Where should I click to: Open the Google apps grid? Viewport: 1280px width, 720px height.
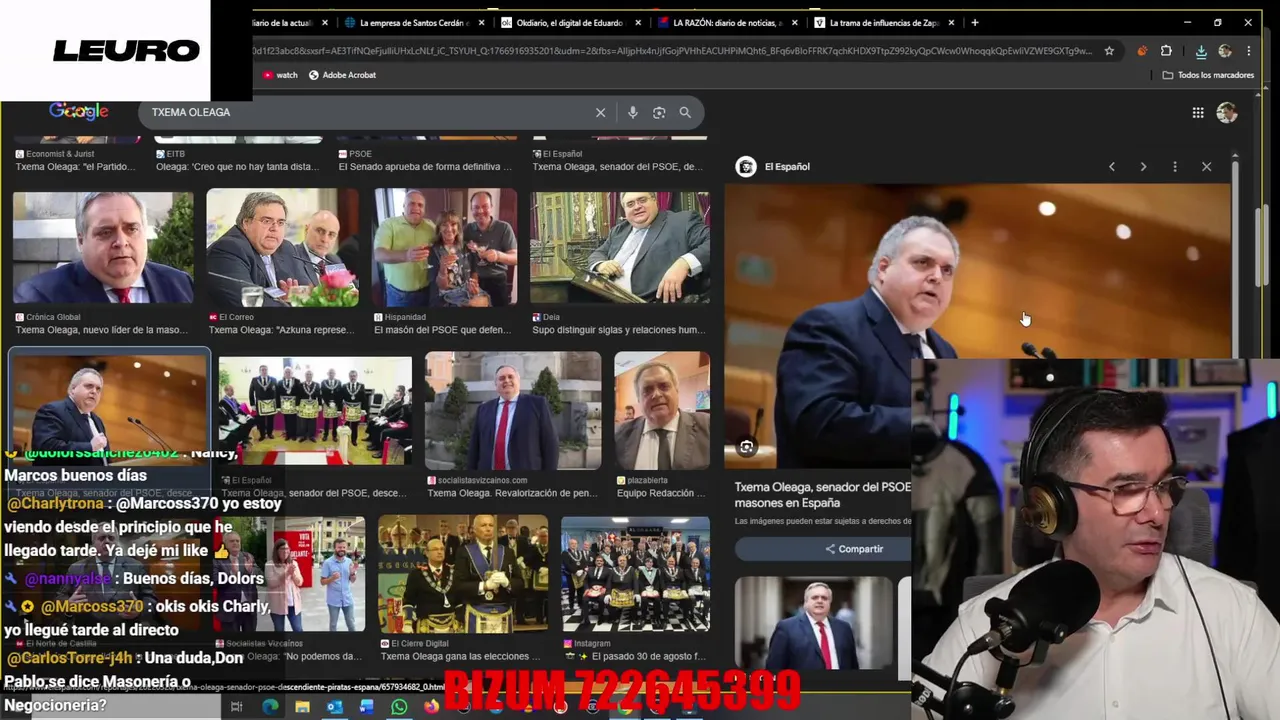[x=1198, y=113]
